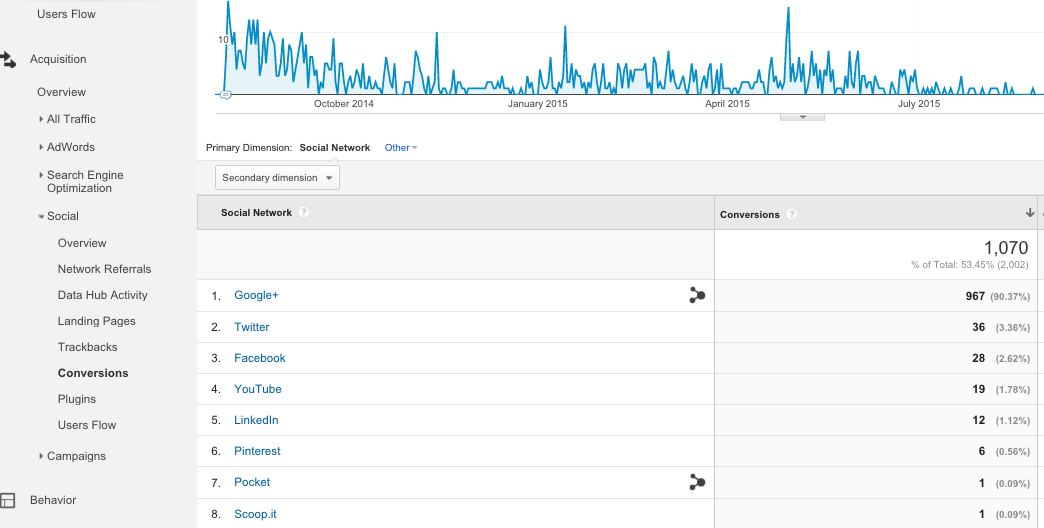1044x528 pixels.
Task: Open Pocket data hub activity icon
Action: [697, 482]
